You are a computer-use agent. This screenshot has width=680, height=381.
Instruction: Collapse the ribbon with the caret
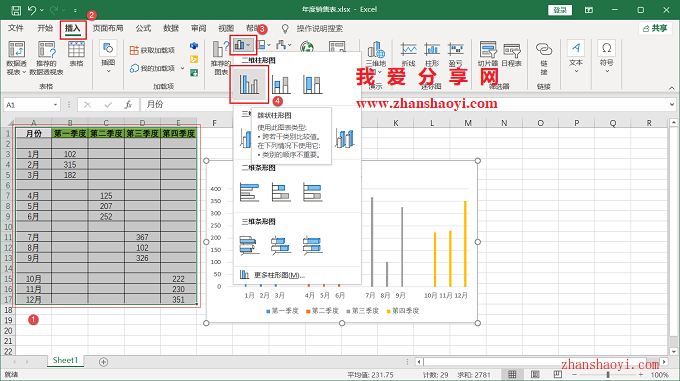pyautogui.click(x=672, y=88)
